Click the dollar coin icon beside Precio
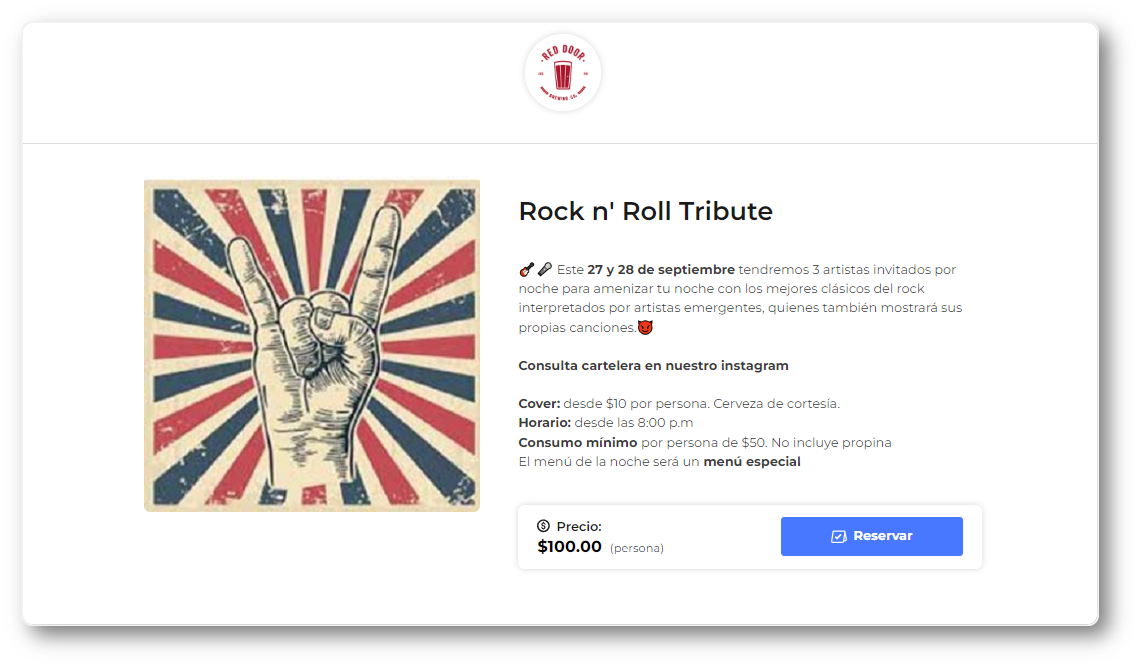Viewport: 1141px width, 668px height. point(543,526)
